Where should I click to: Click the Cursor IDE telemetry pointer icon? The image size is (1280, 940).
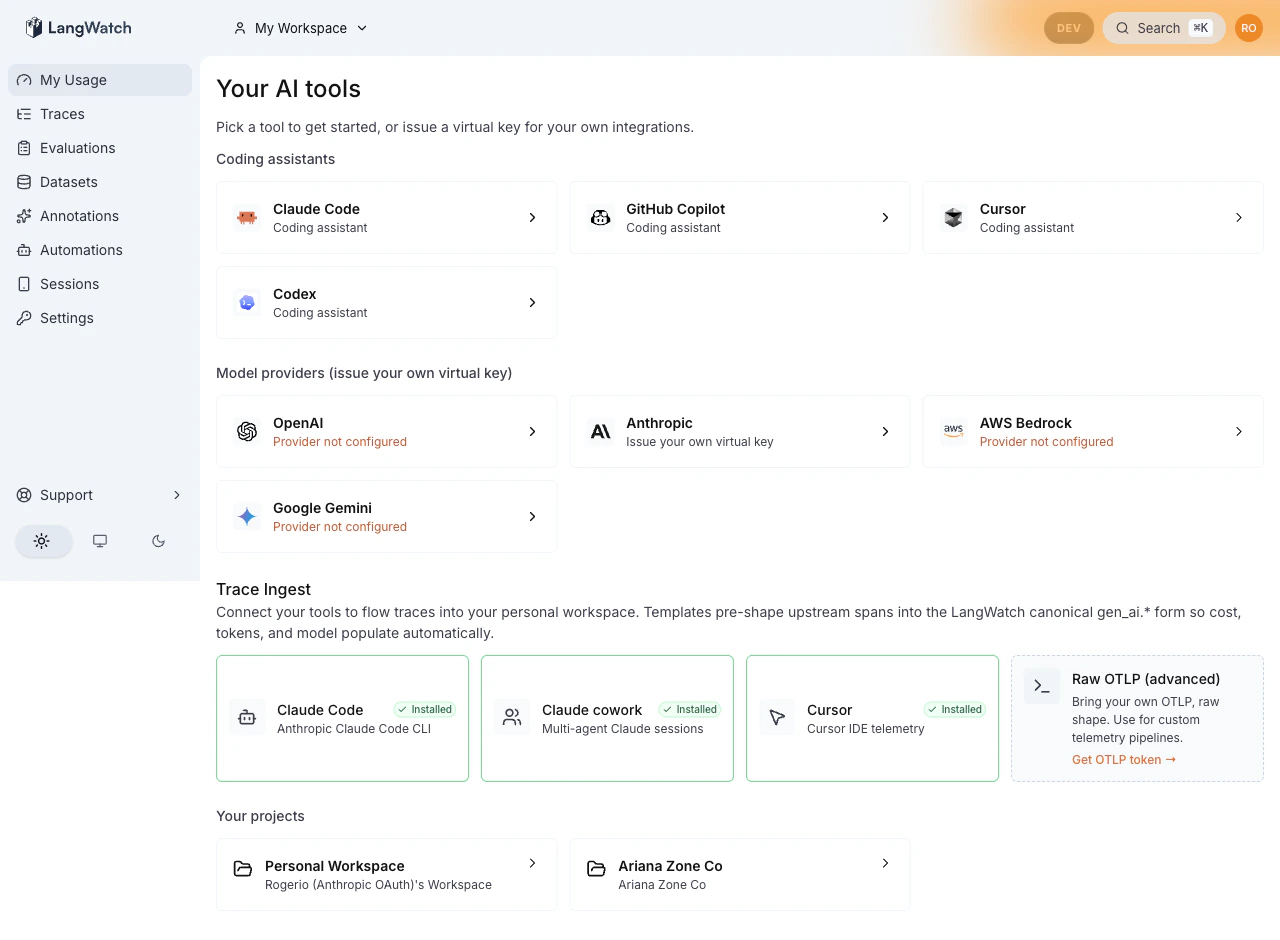tap(777, 717)
